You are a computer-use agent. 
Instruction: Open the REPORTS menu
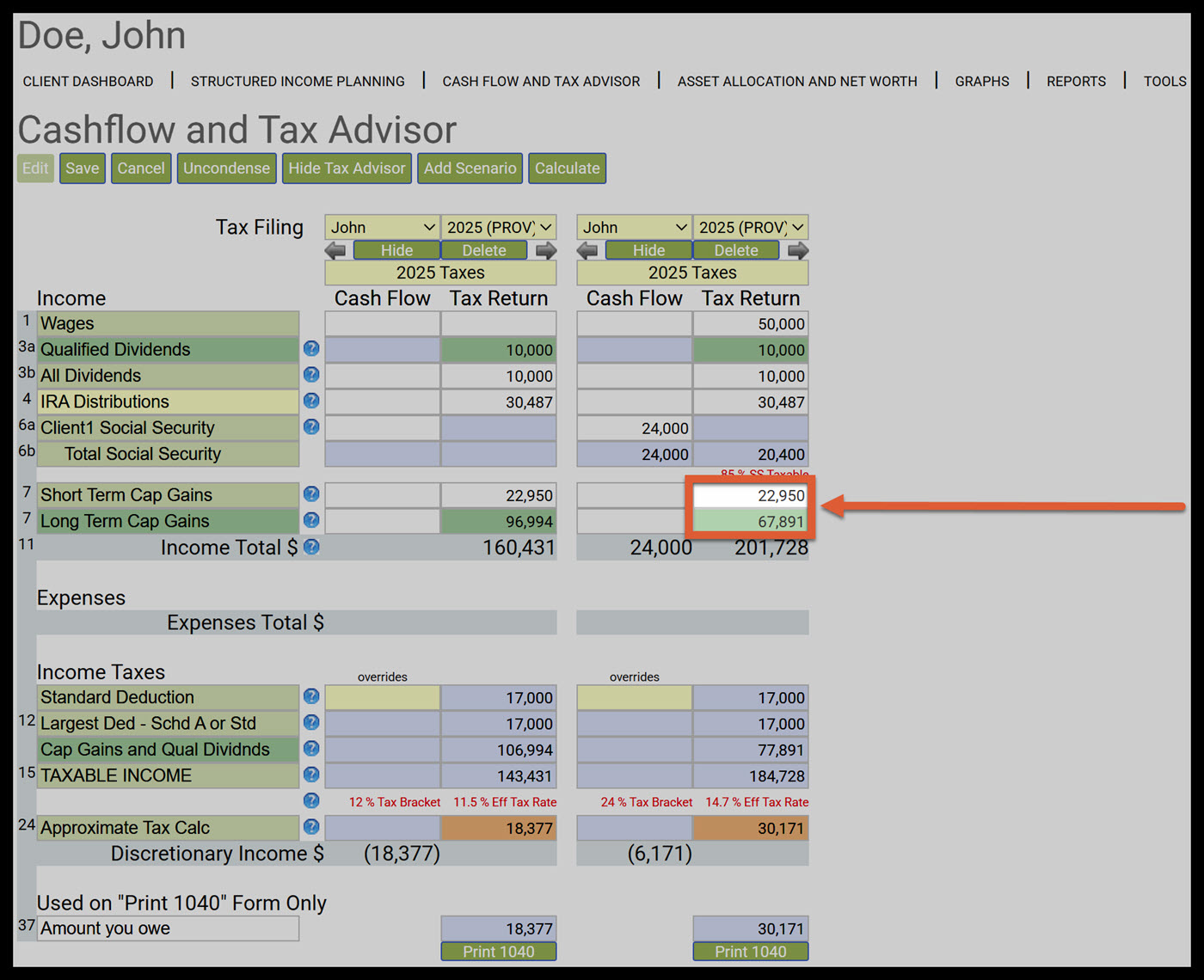pyautogui.click(x=1076, y=82)
